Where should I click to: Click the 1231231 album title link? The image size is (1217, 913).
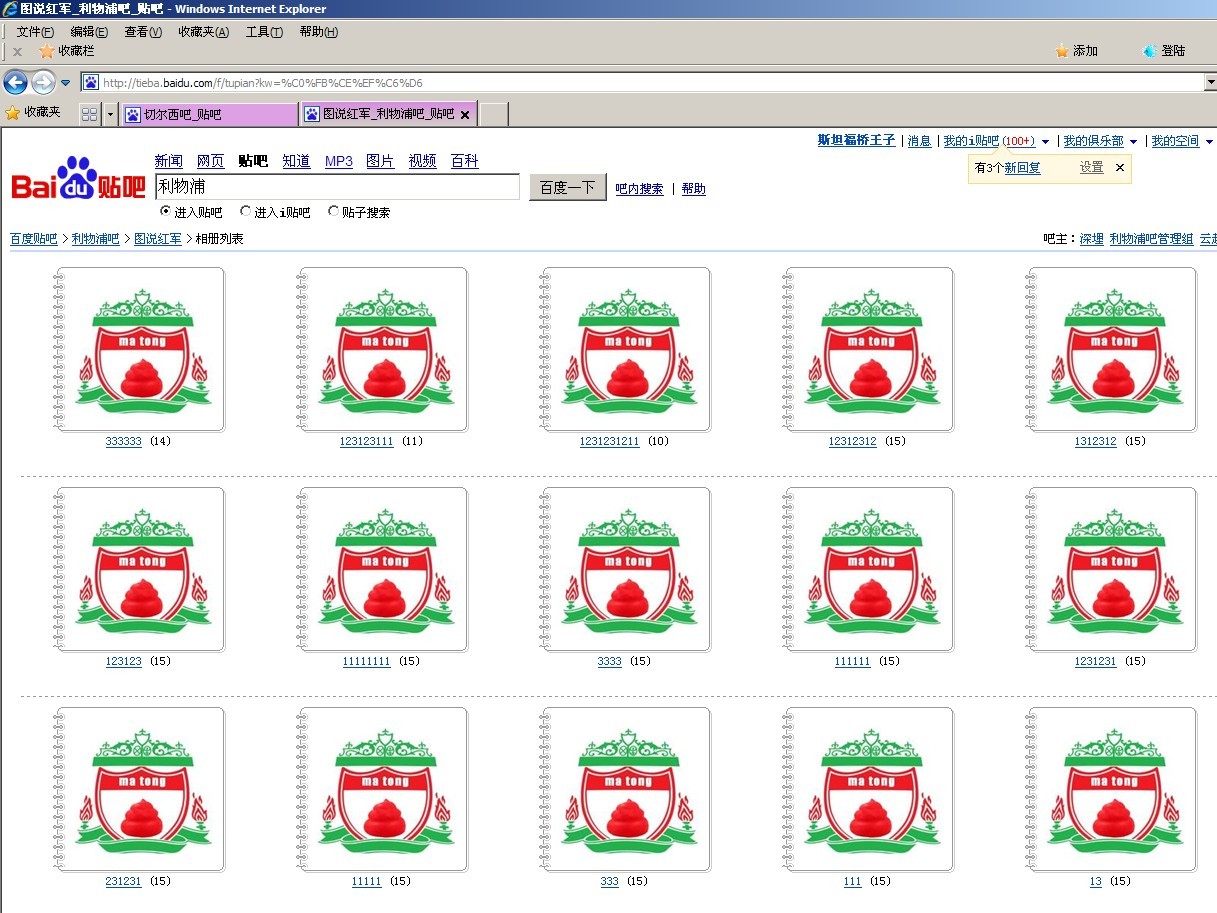click(1096, 661)
